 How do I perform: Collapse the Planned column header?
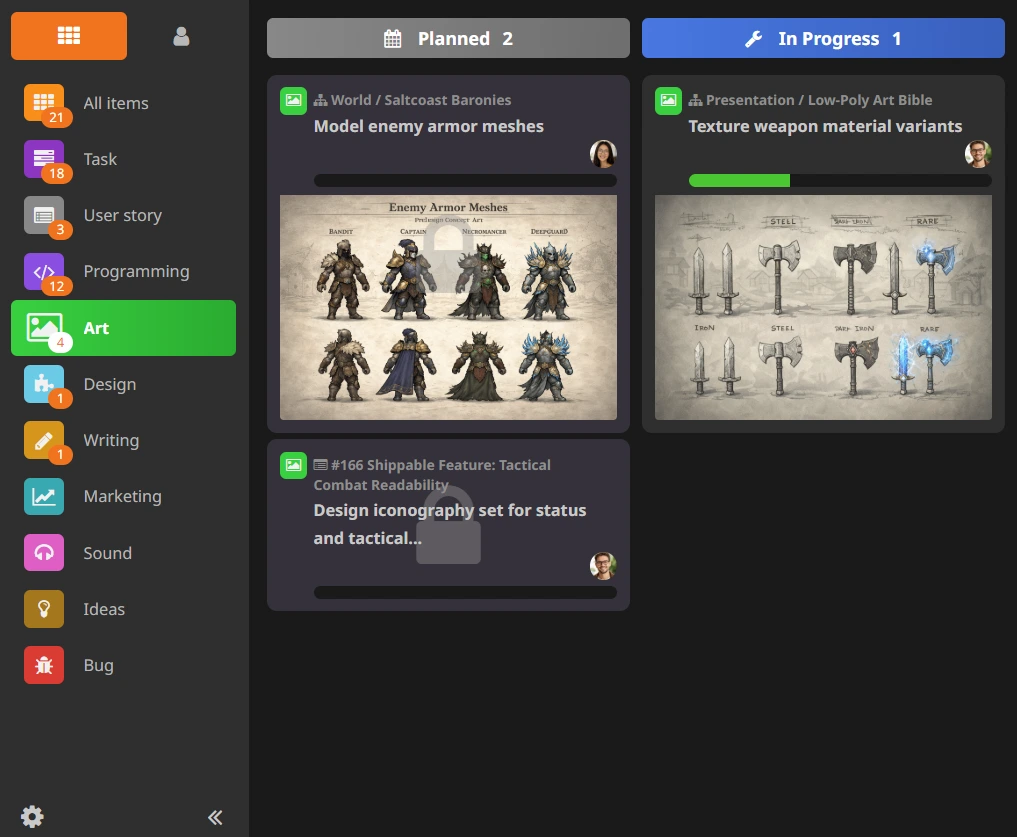[x=448, y=39]
